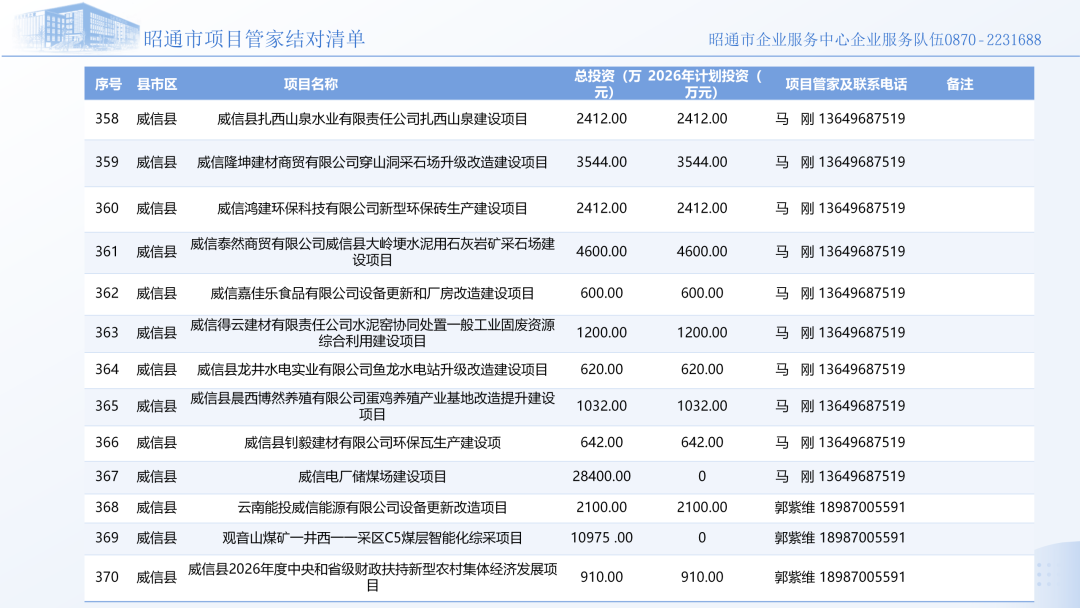Select row number 370

coord(107,577)
